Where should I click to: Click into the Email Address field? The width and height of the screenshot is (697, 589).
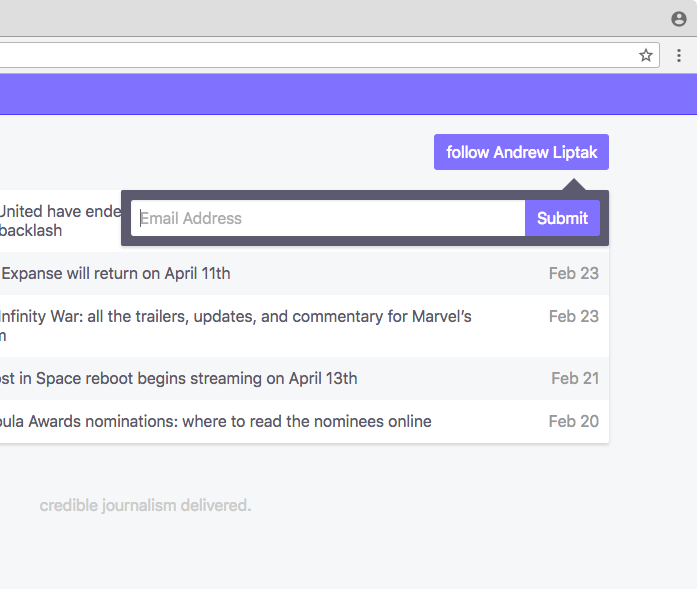pos(328,218)
